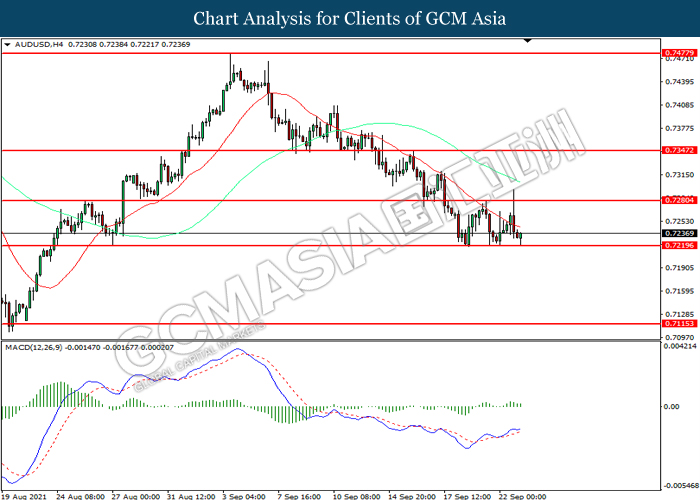Select the 0.72196 support price label
This screenshot has width=700, height=500.
679,246
